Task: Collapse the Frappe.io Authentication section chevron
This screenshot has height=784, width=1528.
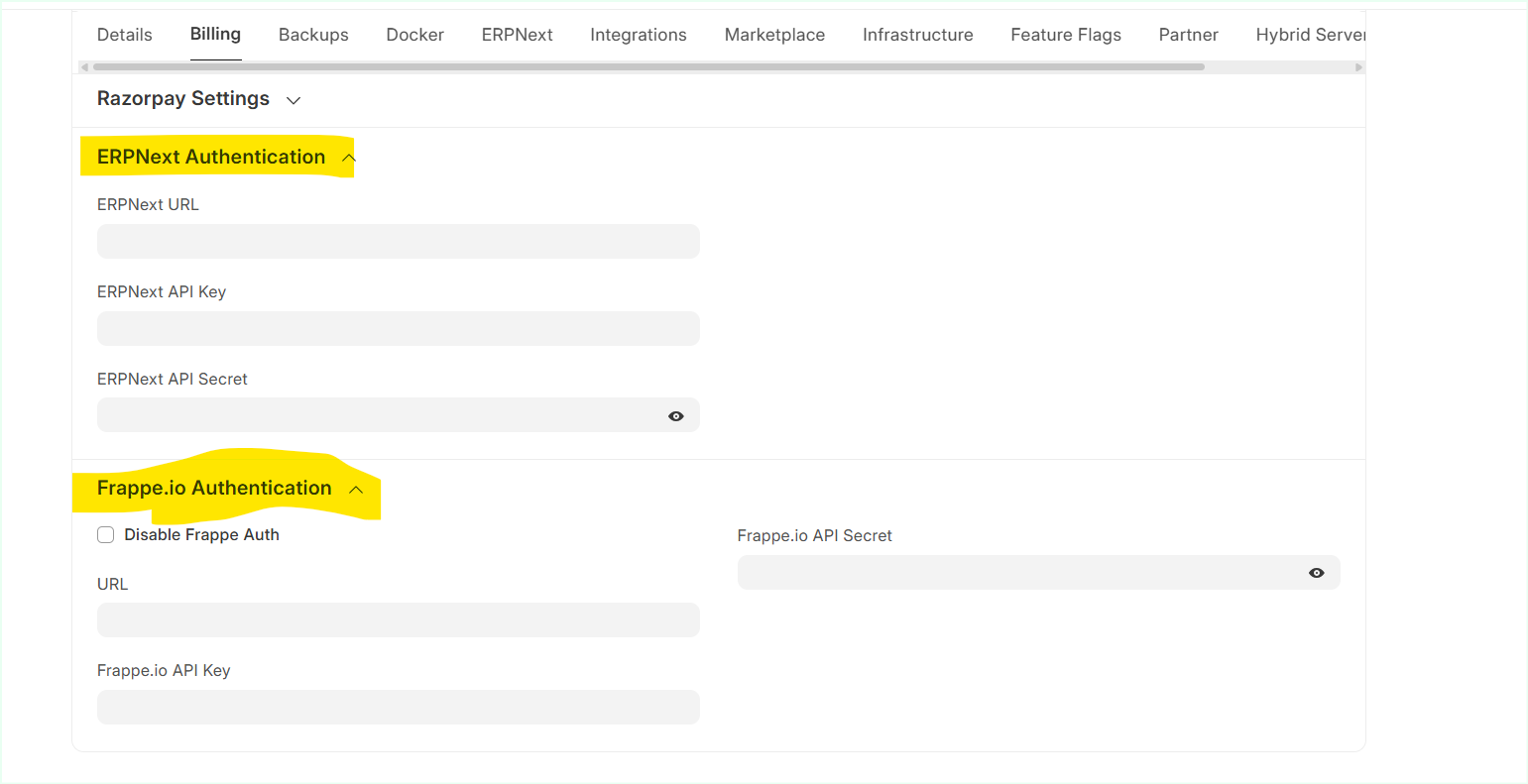Action: tap(356, 490)
